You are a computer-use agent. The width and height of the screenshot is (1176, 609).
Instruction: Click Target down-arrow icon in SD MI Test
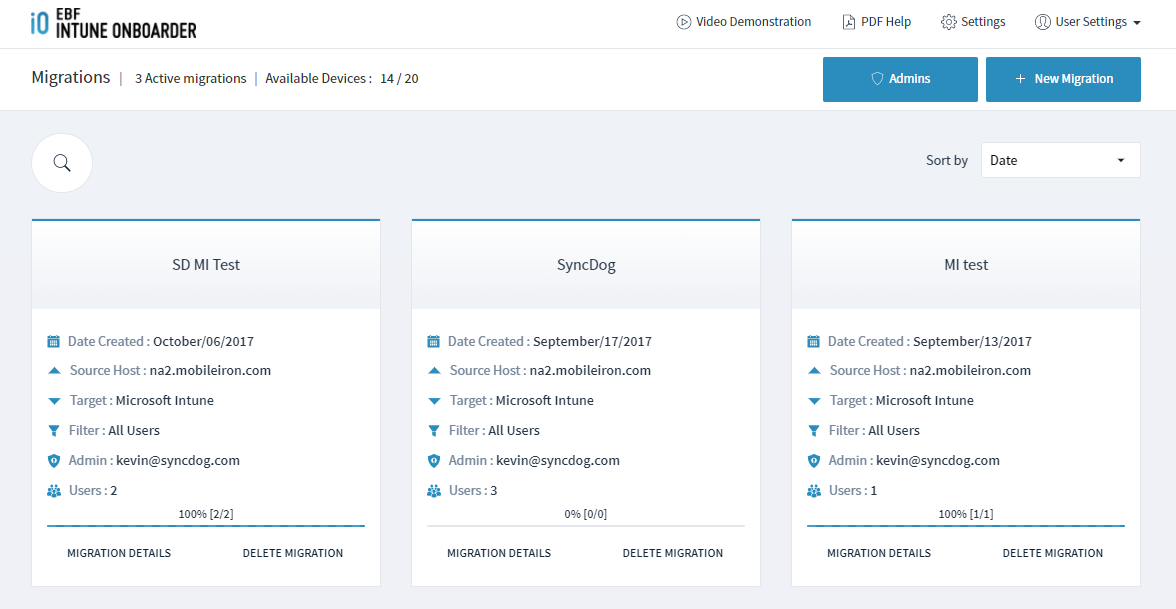[54, 401]
